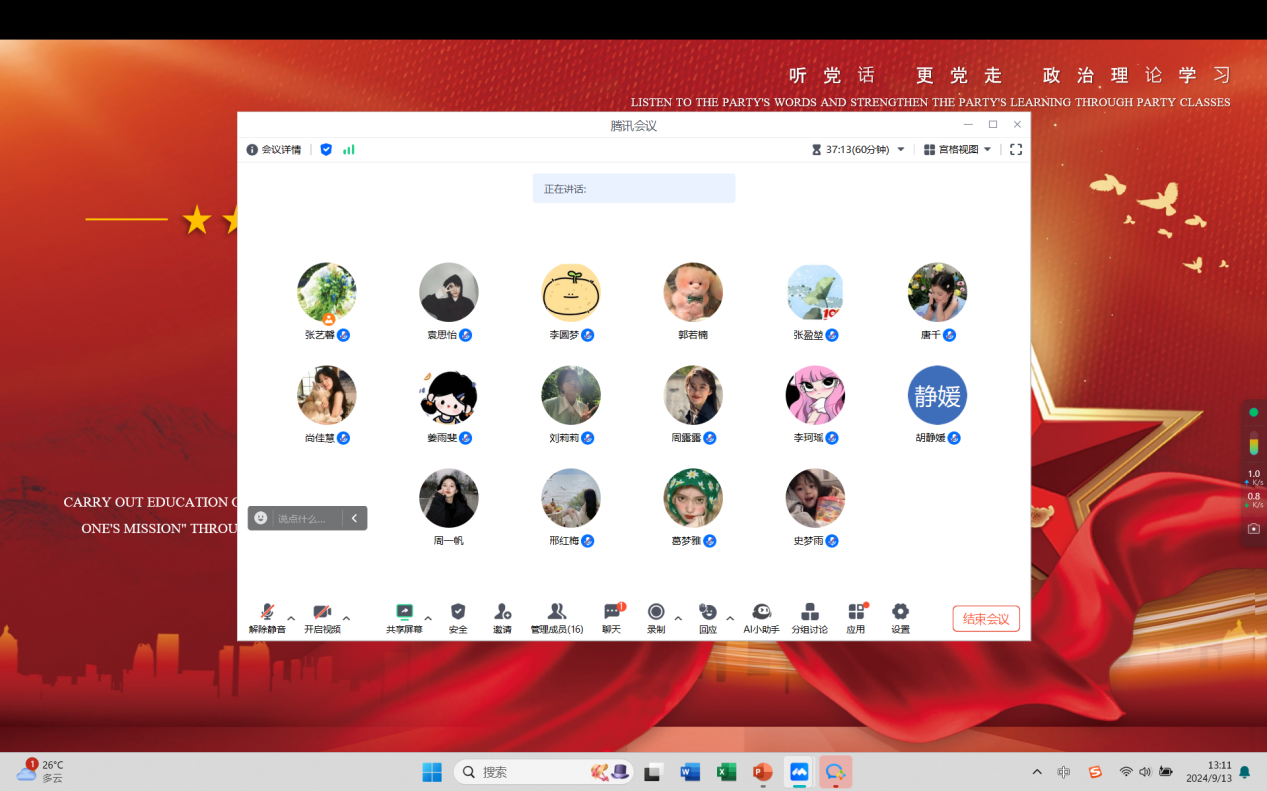
Task: Open 会议详情 meeting details
Action: [x=274, y=150]
